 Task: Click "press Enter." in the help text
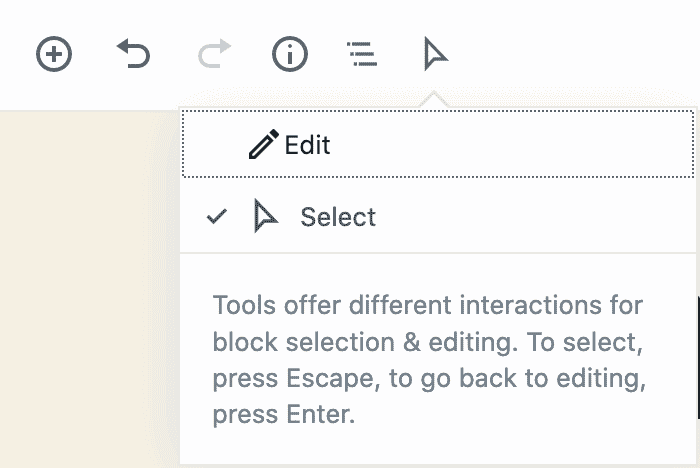point(283,415)
